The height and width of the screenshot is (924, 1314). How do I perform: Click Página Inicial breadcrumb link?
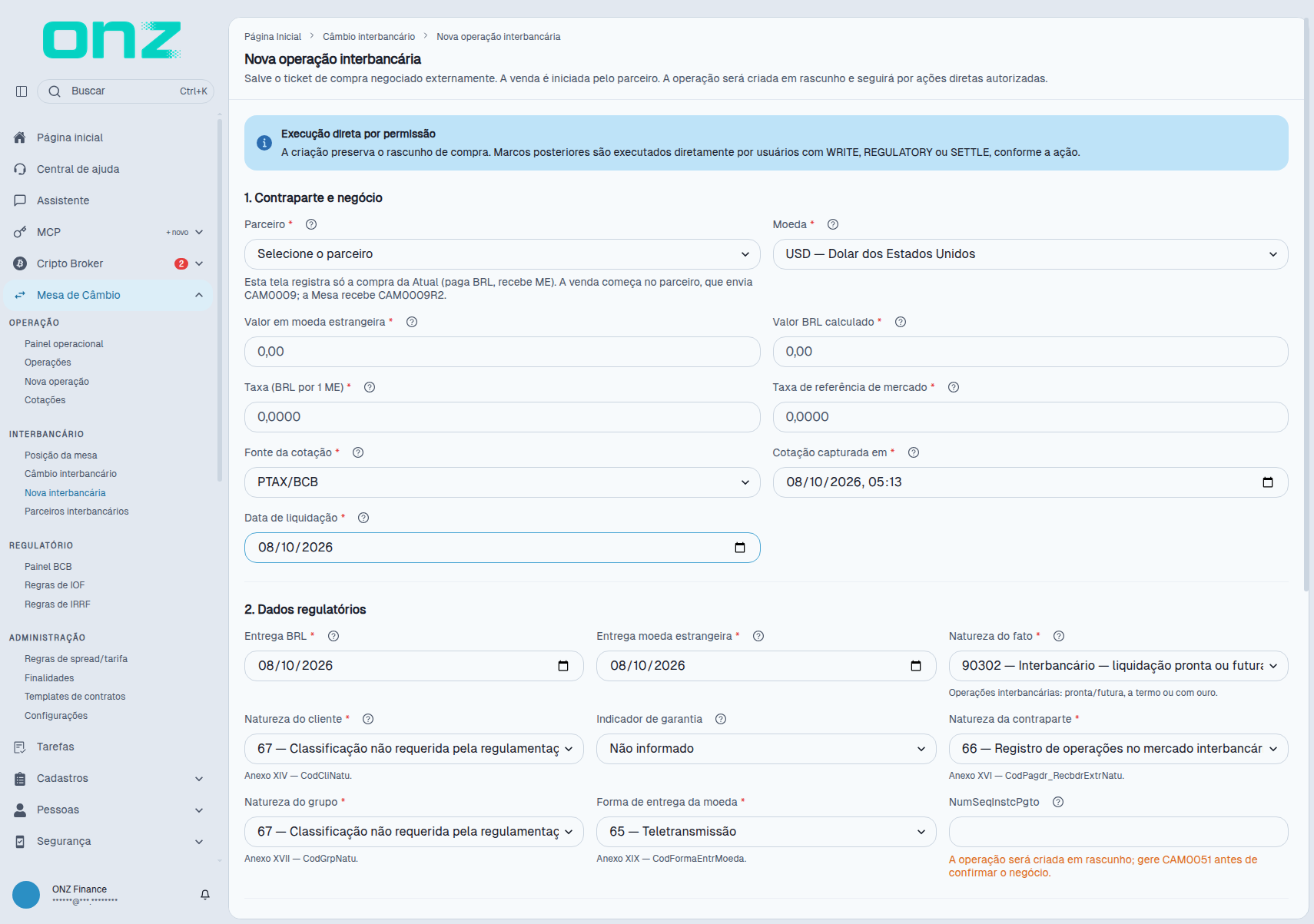pos(273,37)
